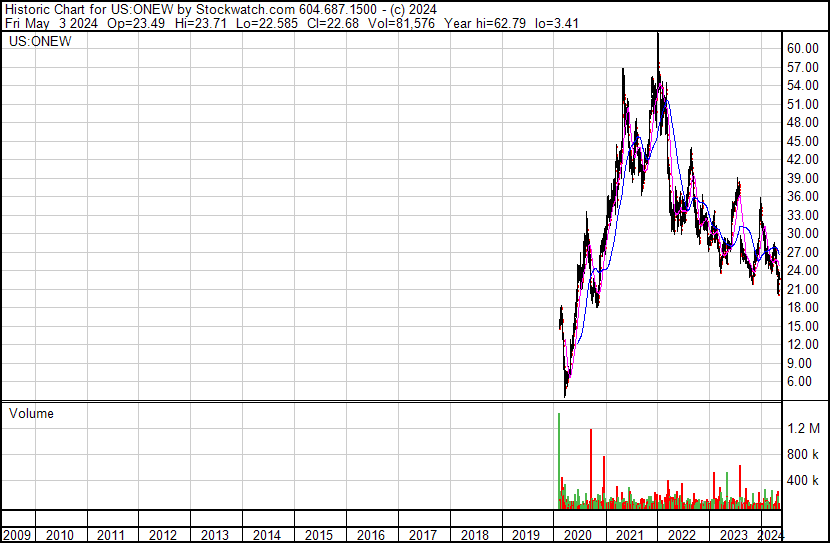
Task: Click the 2015 year label
Action: click(319, 535)
